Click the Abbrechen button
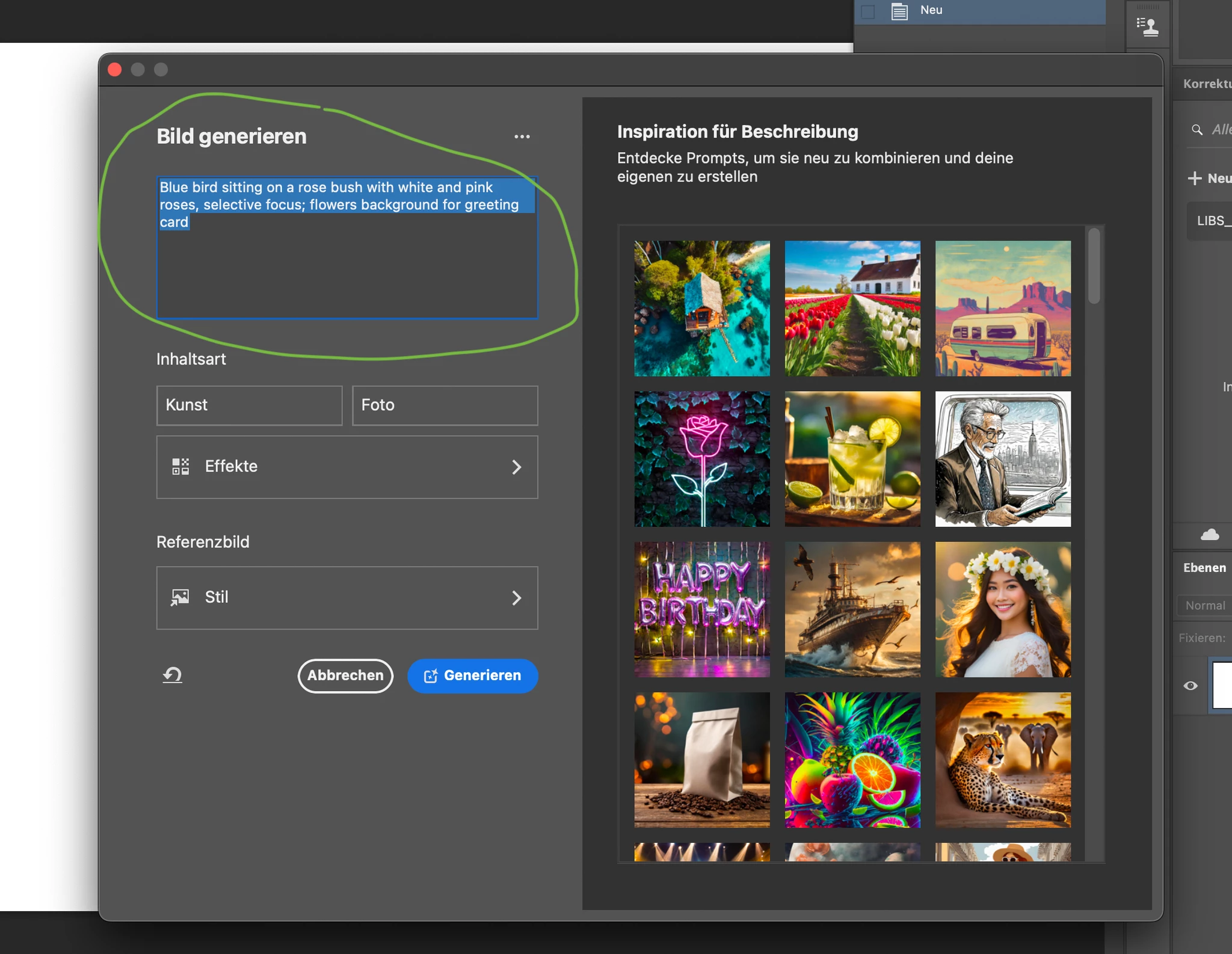 [x=345, y=675]
